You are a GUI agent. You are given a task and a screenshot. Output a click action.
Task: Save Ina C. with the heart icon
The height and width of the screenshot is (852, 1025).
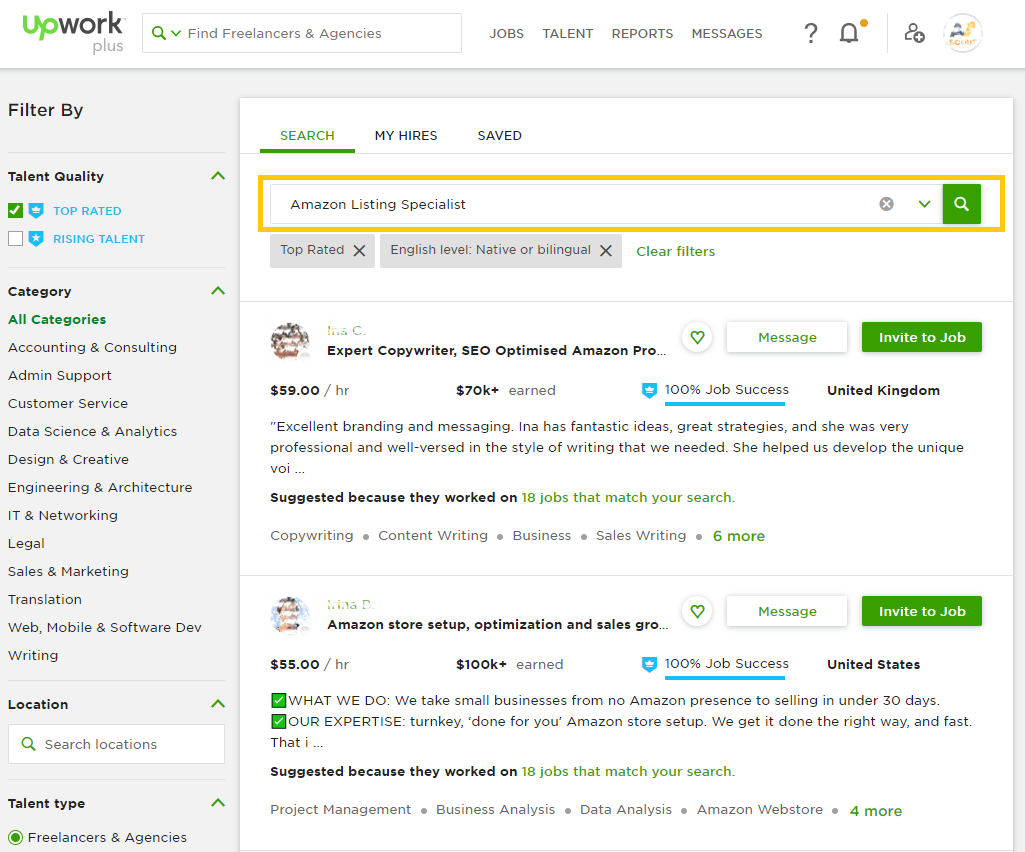click(x=697, y=337)
